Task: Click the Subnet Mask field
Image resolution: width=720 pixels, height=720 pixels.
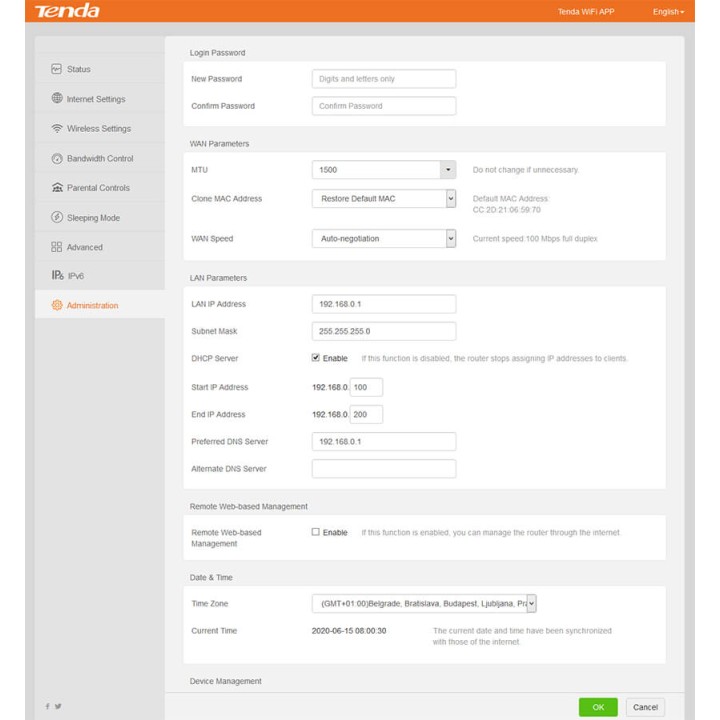Action: [x=384, y=331]
